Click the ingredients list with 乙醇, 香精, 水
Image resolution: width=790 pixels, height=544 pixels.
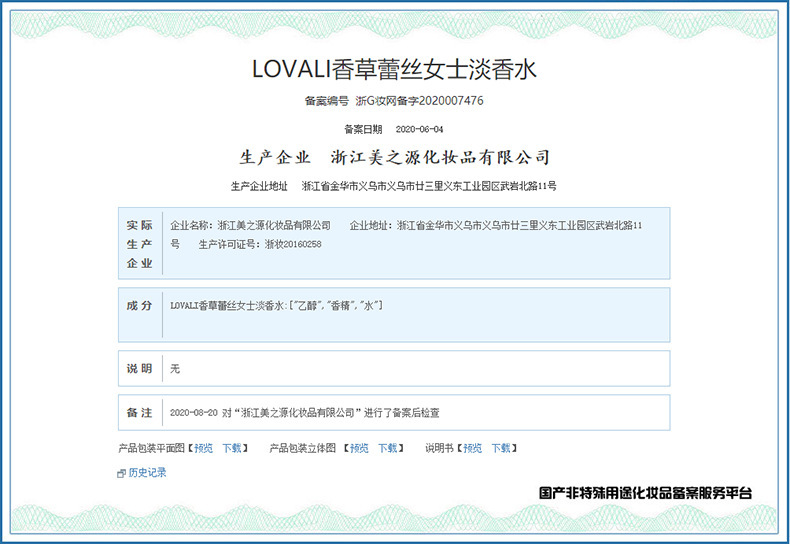point(276,305)
